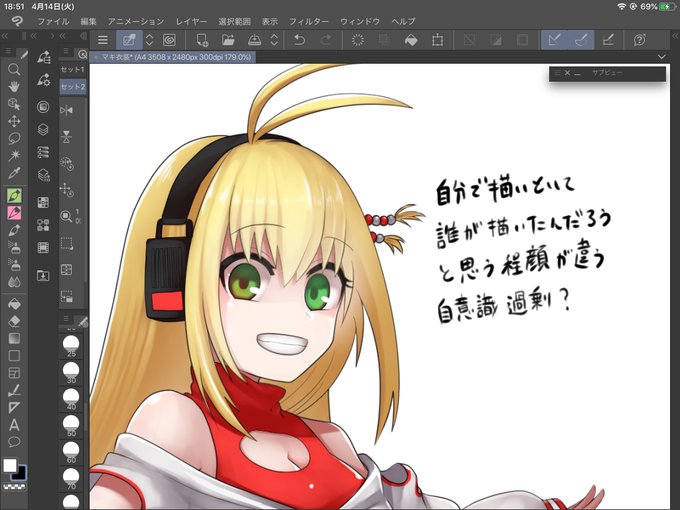Select the Text tool A
Screen dimensions: 680x510
[x=14, y=425]
